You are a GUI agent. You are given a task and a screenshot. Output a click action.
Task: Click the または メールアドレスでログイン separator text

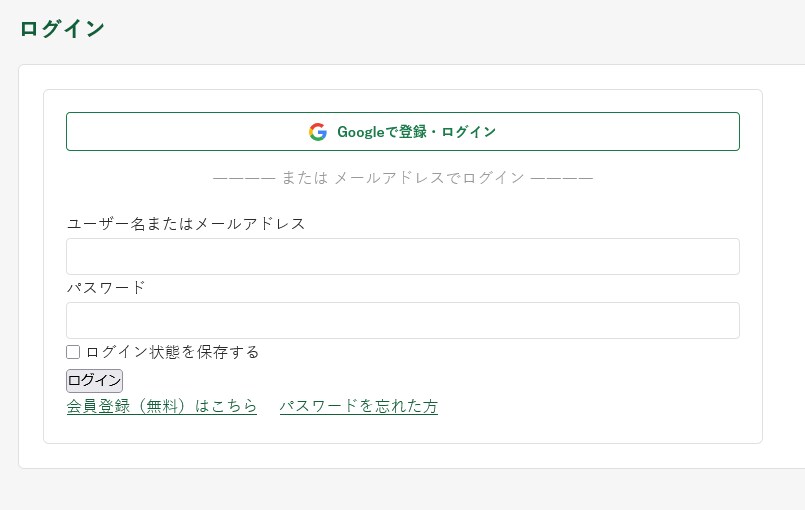pos(403,178)
